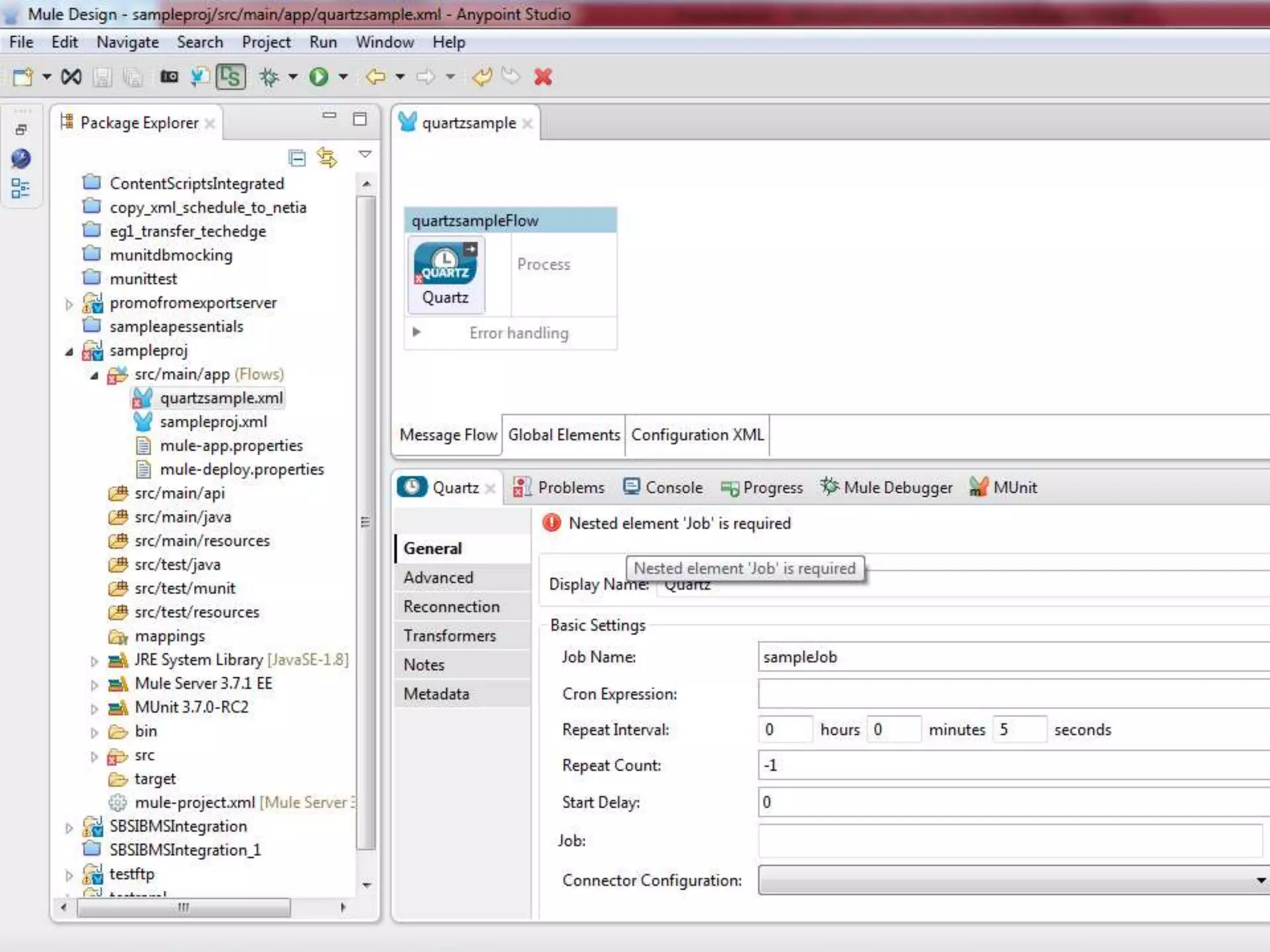Open the Navigate menu
Screen dimensions: 1270x952
pyautogui.click(x=127, y=42)
